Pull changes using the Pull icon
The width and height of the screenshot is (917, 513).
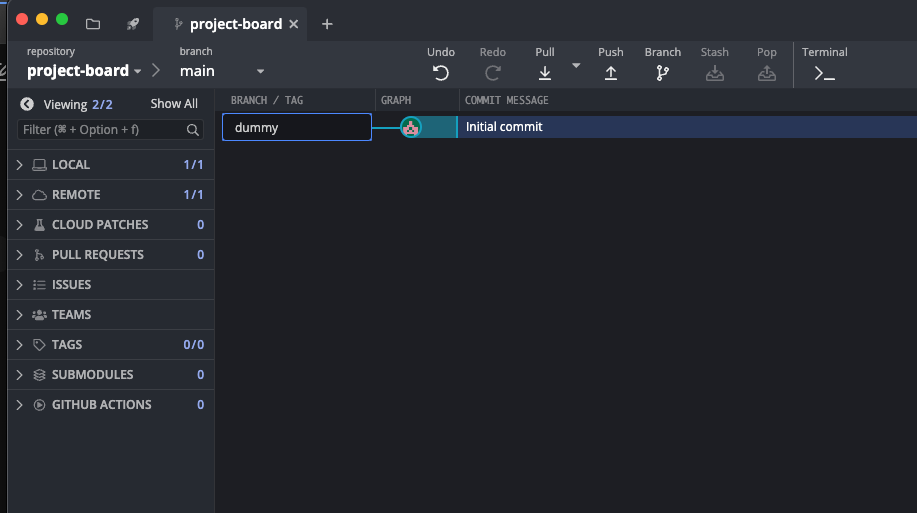[x=544, y=73]
